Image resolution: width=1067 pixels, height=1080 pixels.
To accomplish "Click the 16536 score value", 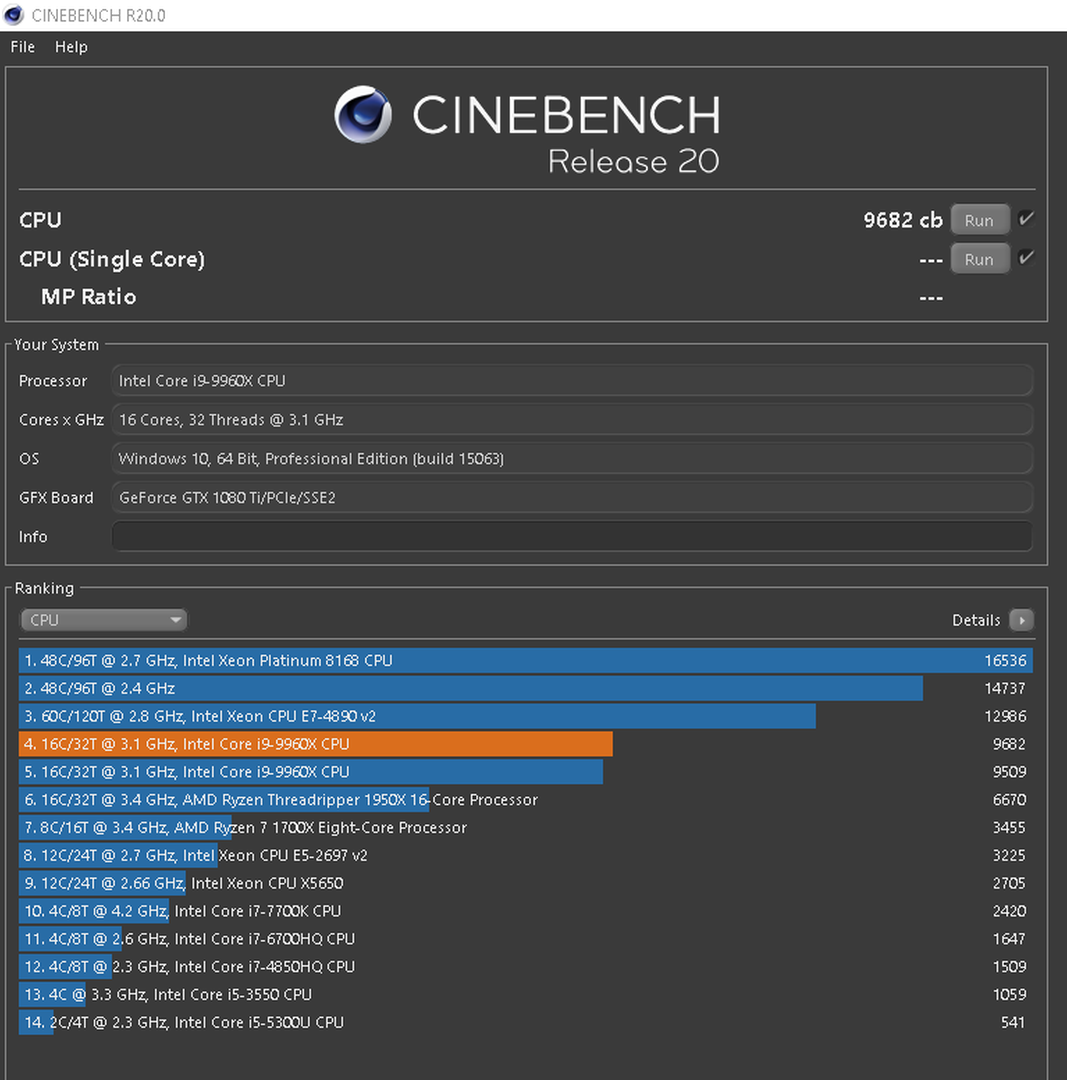I will point(1005,661).
